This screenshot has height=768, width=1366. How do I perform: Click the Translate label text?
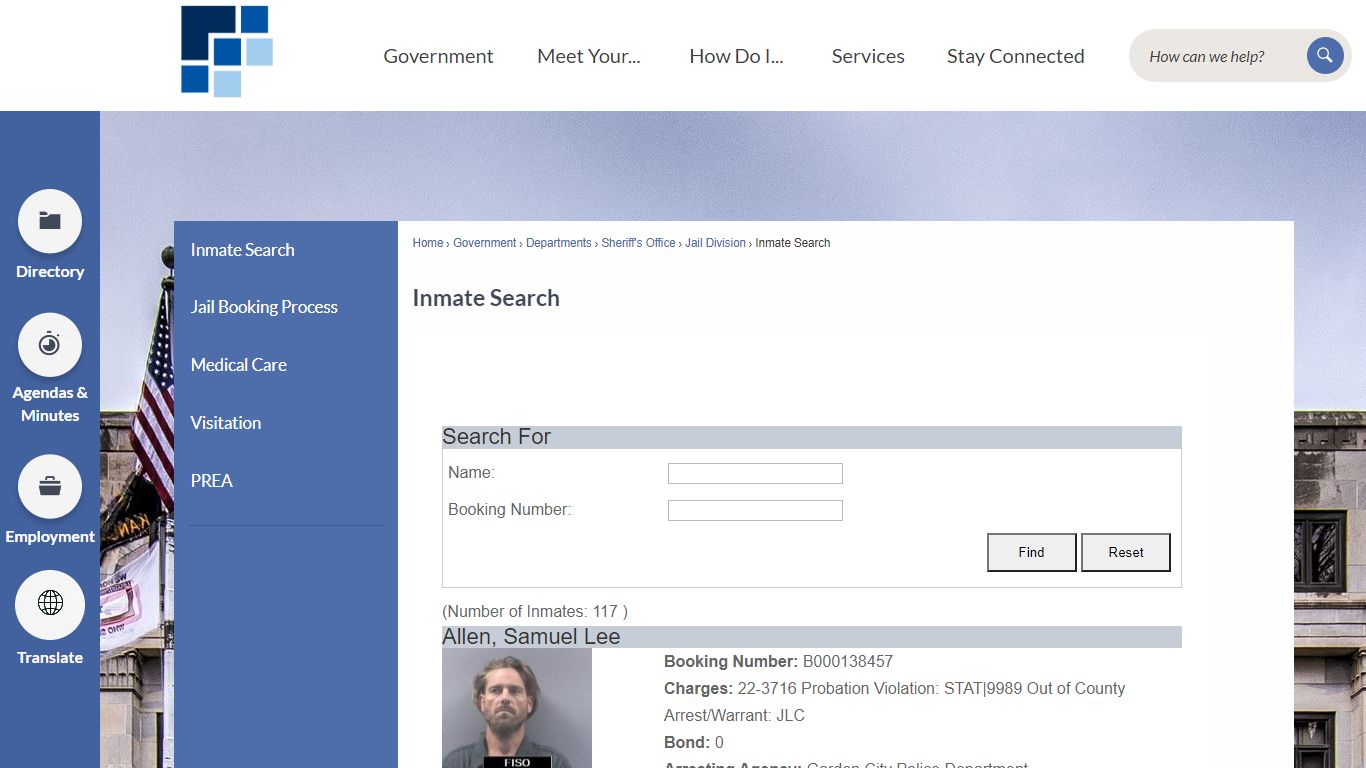point(50,658)
